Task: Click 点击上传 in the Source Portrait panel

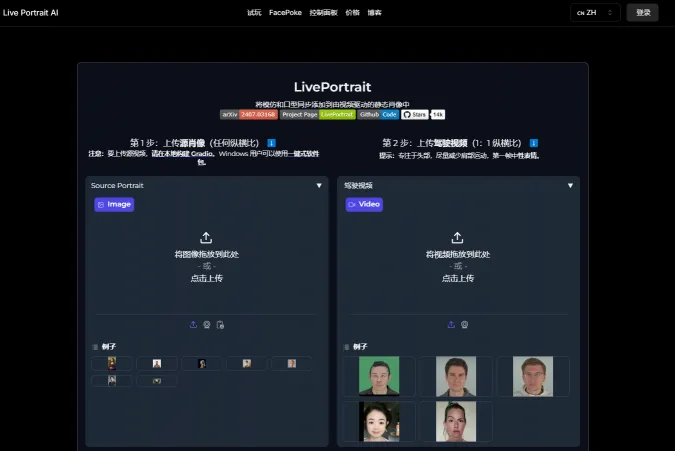Action: point(207,278)
